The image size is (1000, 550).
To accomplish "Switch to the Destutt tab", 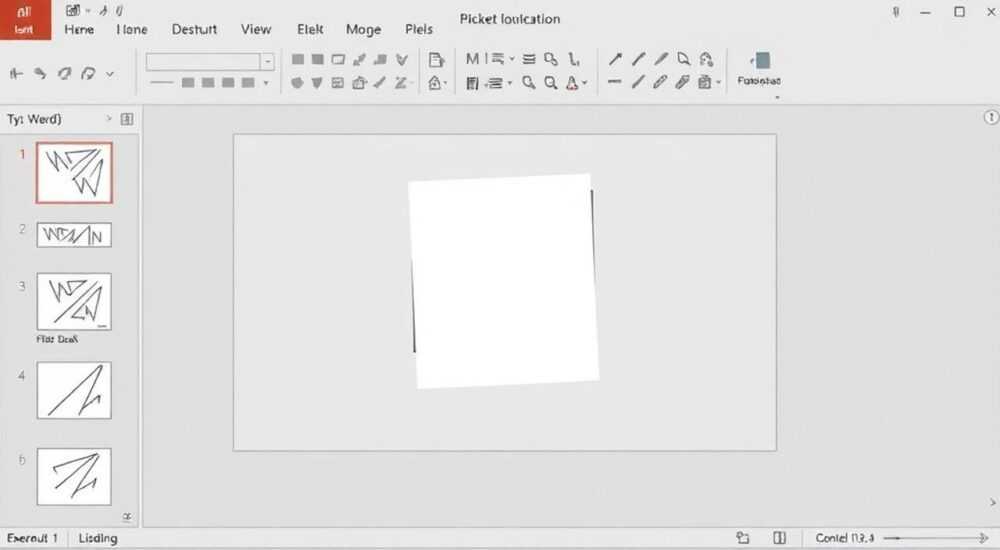I will point(194,29).
